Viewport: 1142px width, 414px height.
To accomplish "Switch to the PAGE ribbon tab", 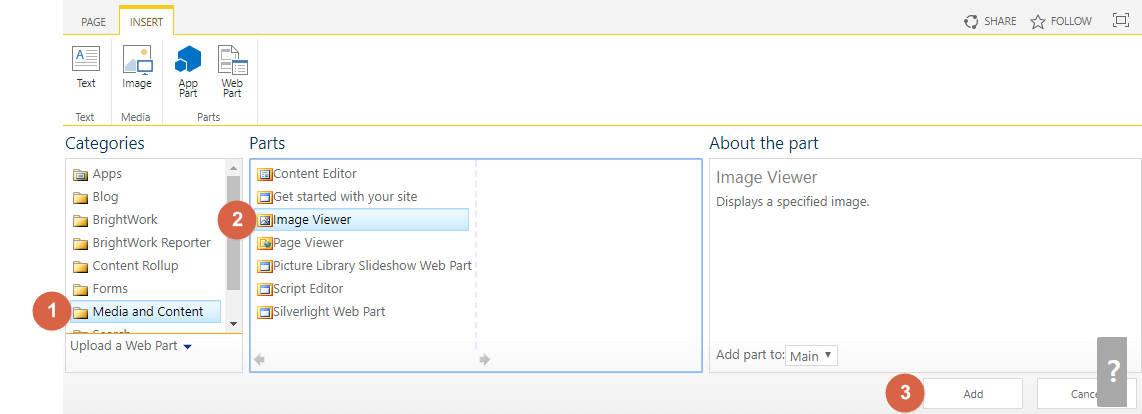I will coord(93,22).
